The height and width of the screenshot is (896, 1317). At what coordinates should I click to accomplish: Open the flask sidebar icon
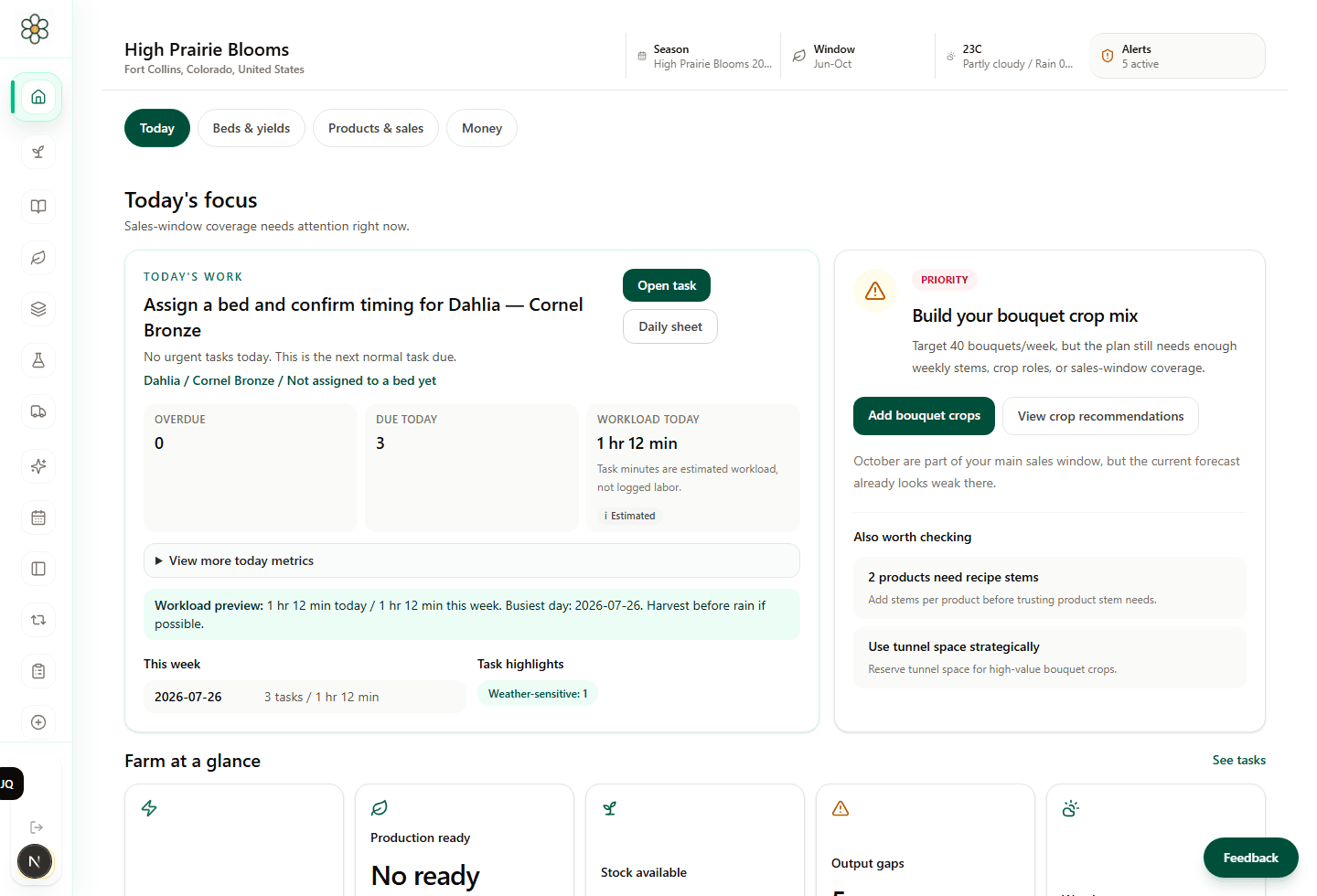(x=38, y=360)
